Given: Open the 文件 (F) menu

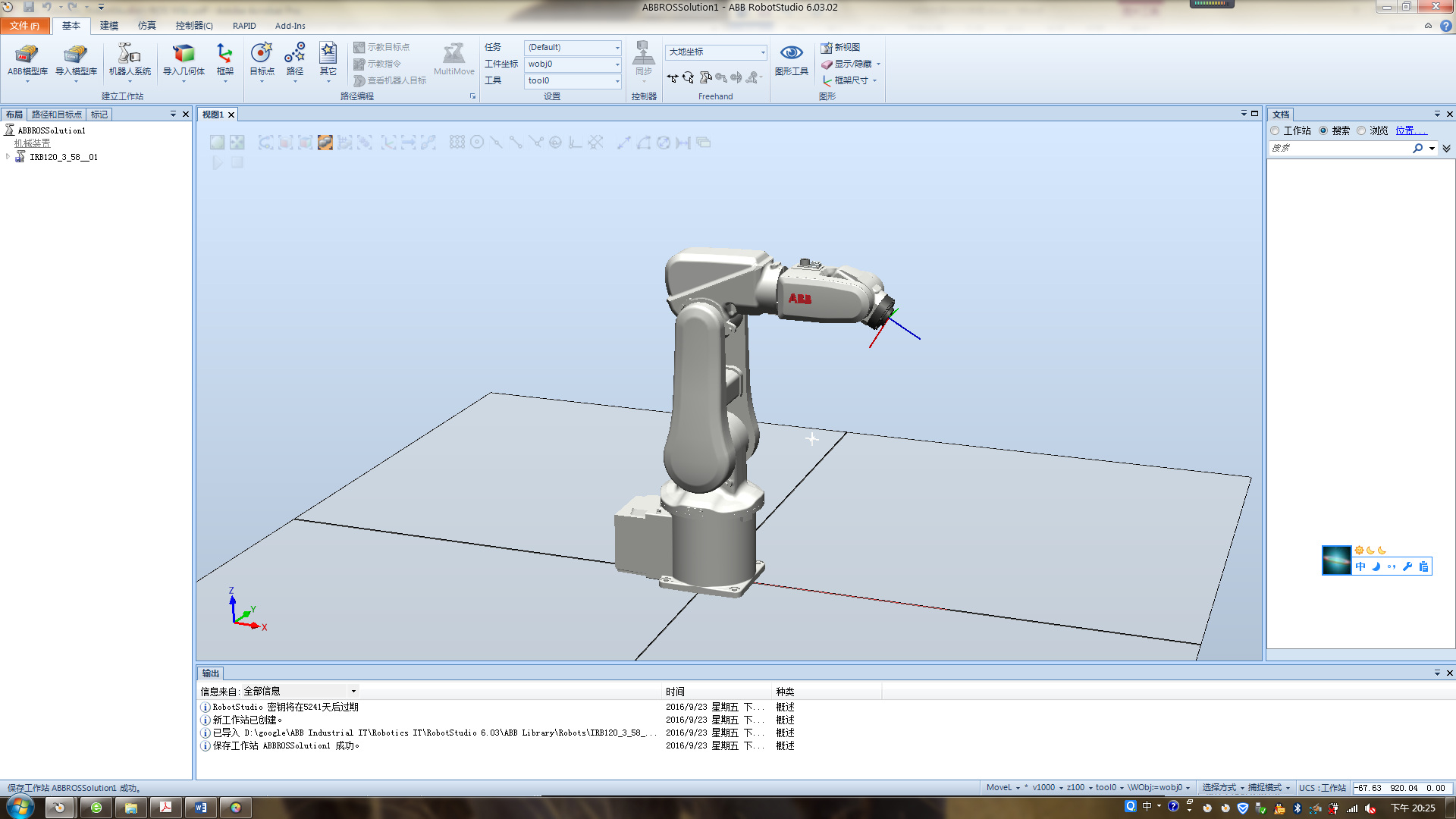Looking at the screenshot, I should click(25, 26).
